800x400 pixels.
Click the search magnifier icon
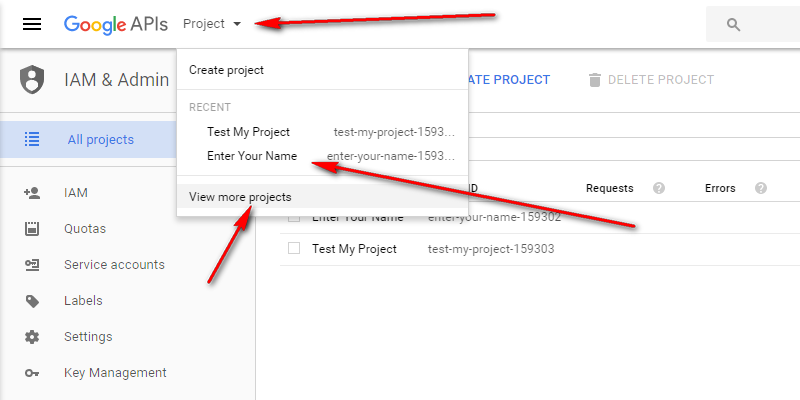point(733,24)
